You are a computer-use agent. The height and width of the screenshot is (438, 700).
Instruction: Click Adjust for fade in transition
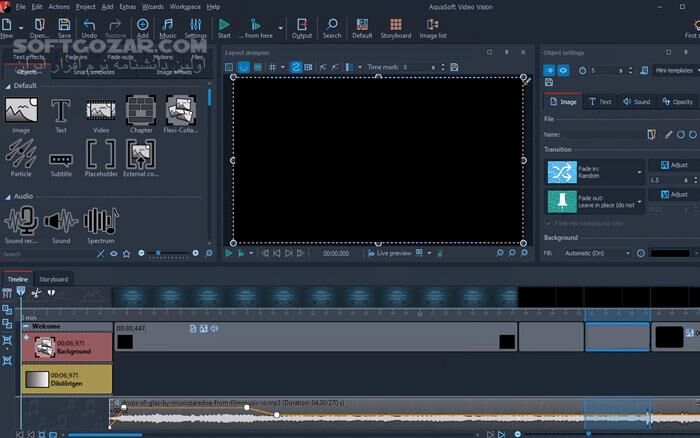tap(674, 165)
